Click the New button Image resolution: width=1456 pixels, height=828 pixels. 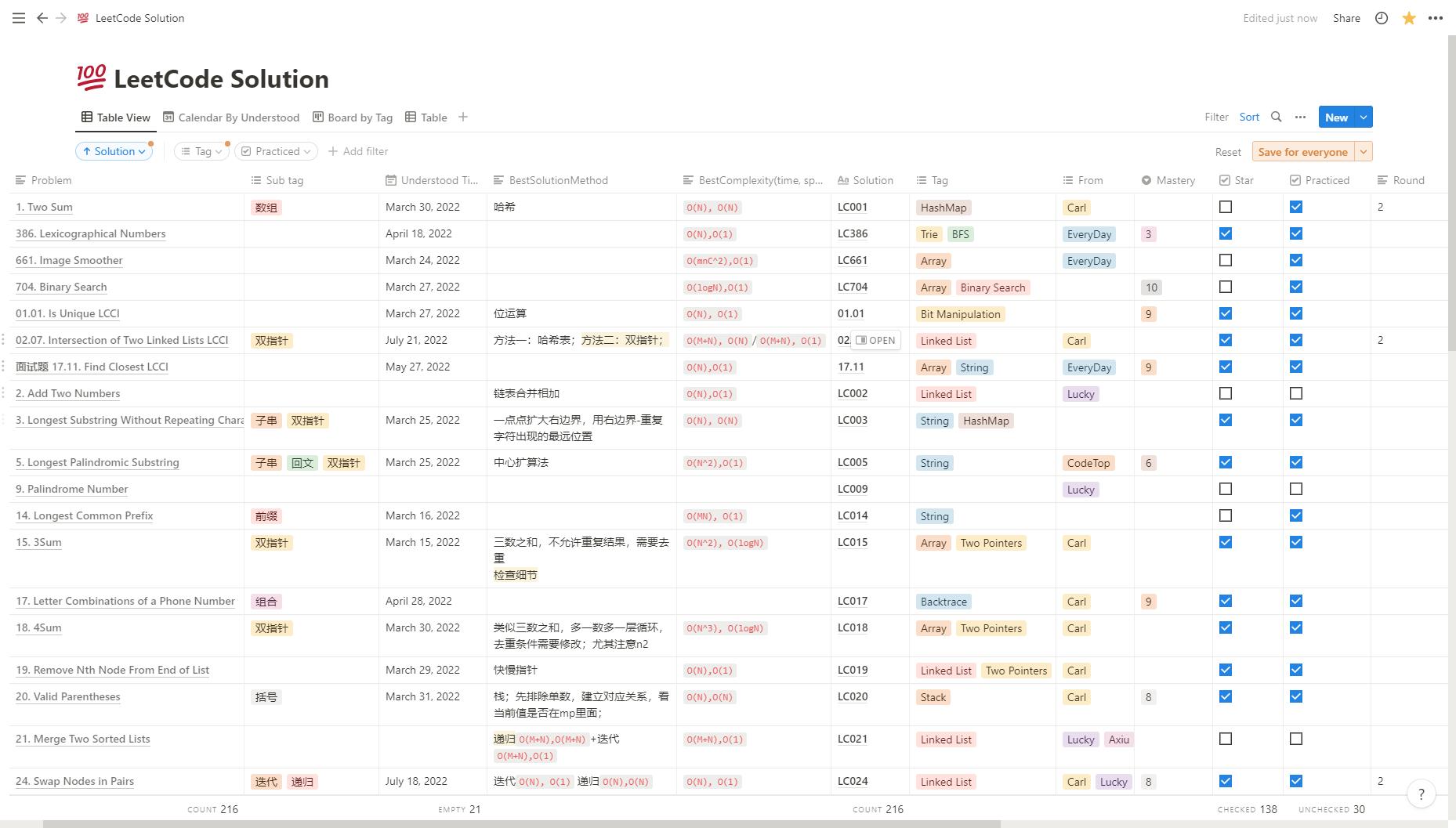[1336, 116]
